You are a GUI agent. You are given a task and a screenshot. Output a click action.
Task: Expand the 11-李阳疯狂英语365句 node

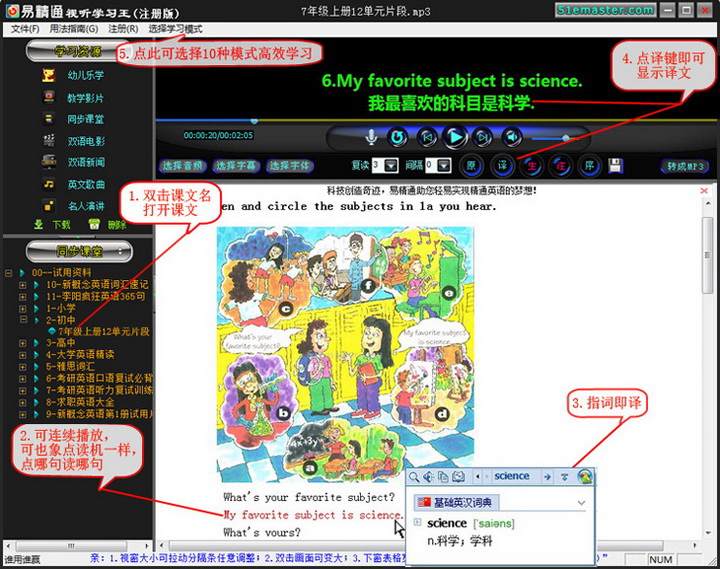click(x=22, y=297)
